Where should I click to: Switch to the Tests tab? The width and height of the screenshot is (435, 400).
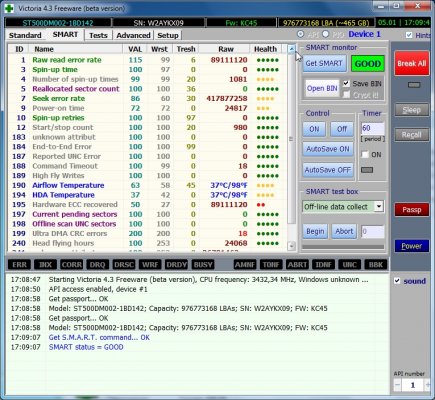[x=98, y=35]
